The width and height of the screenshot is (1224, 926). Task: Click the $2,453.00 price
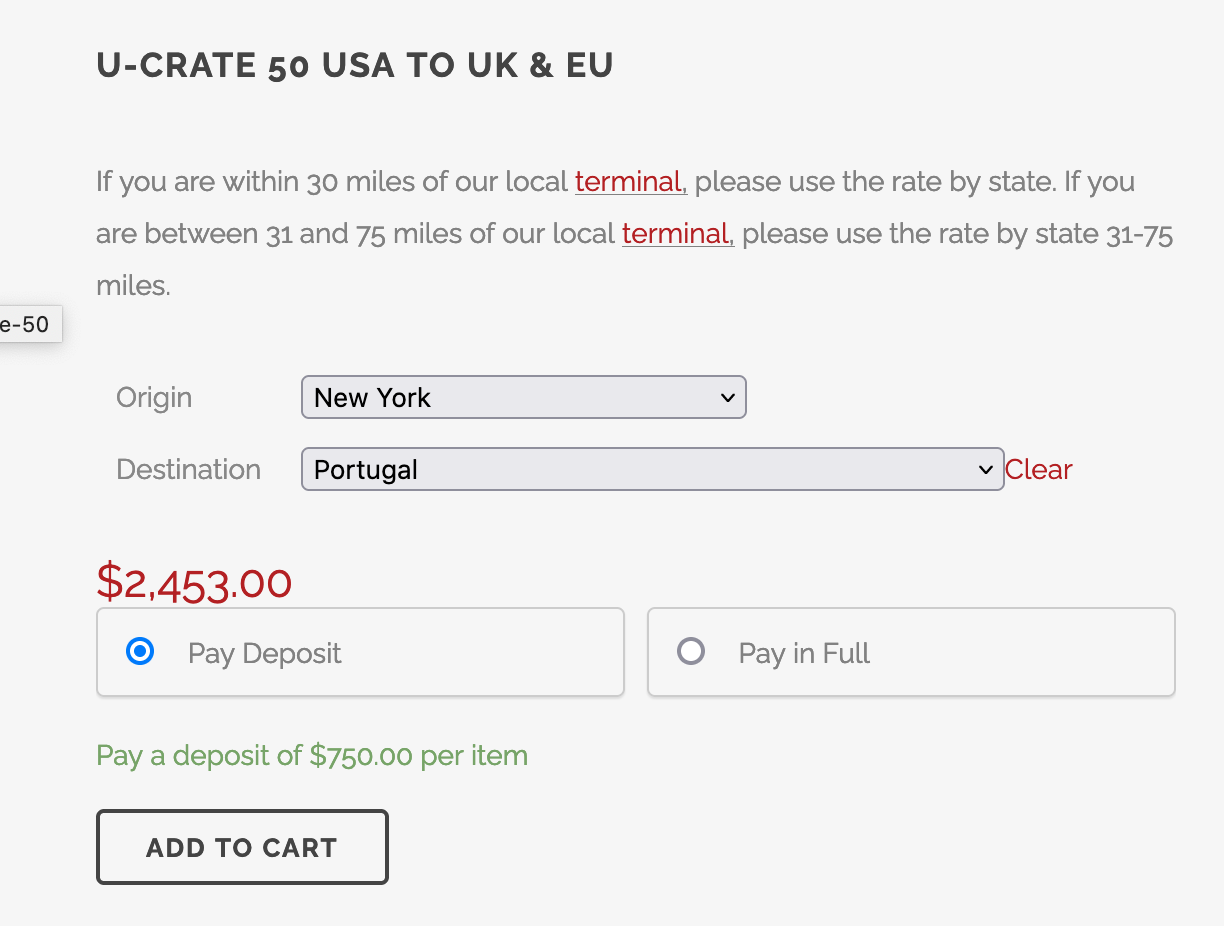[194, 582]
